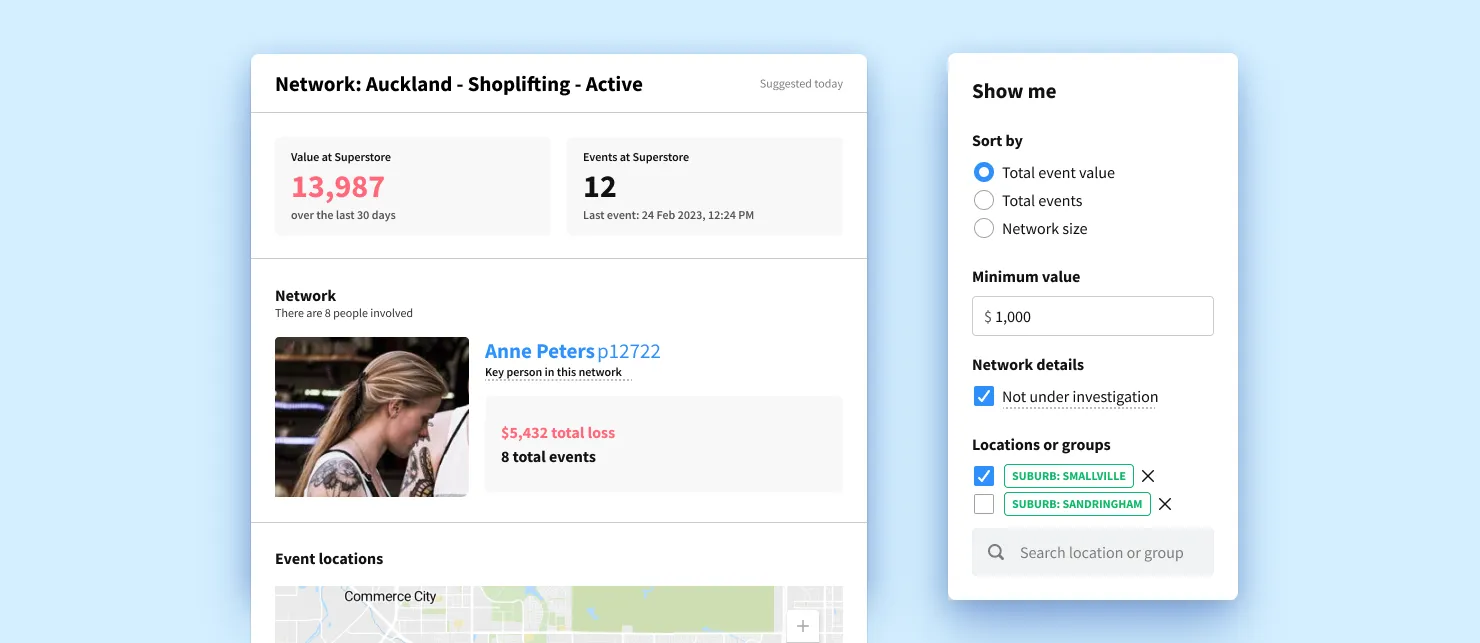This screenshot has height=643, width=1480.
Task: Open Anne Peters profile link
Action: (x=540, y=351)
